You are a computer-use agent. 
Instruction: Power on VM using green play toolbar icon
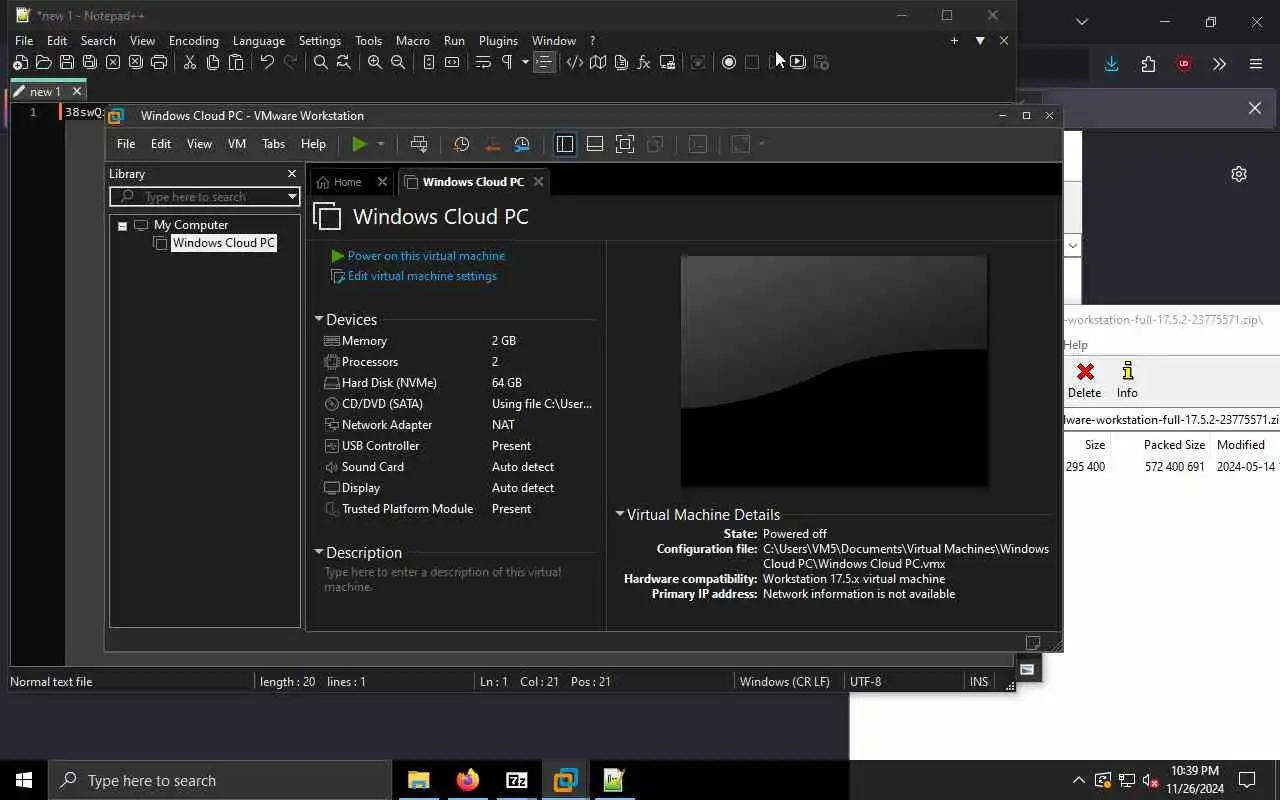coord(359,144)
